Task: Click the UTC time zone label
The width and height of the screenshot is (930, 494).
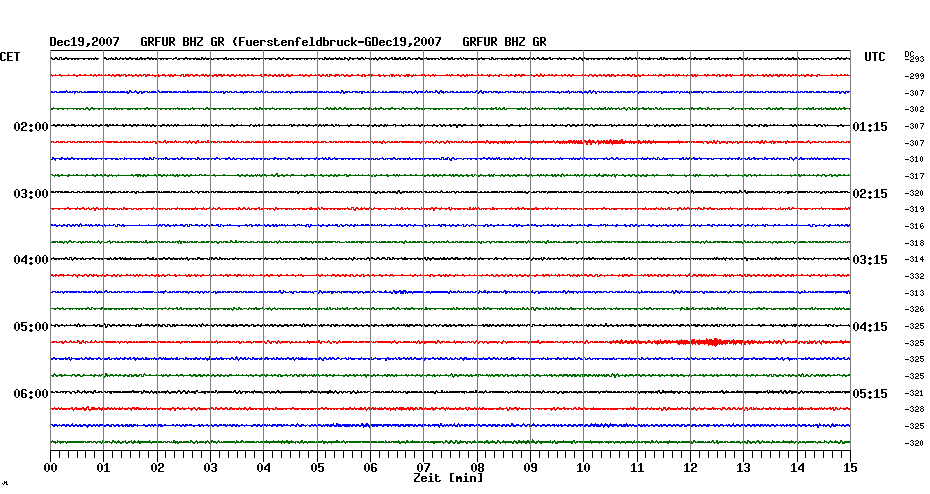Action: pyautogui.click(x=875, y=57)
